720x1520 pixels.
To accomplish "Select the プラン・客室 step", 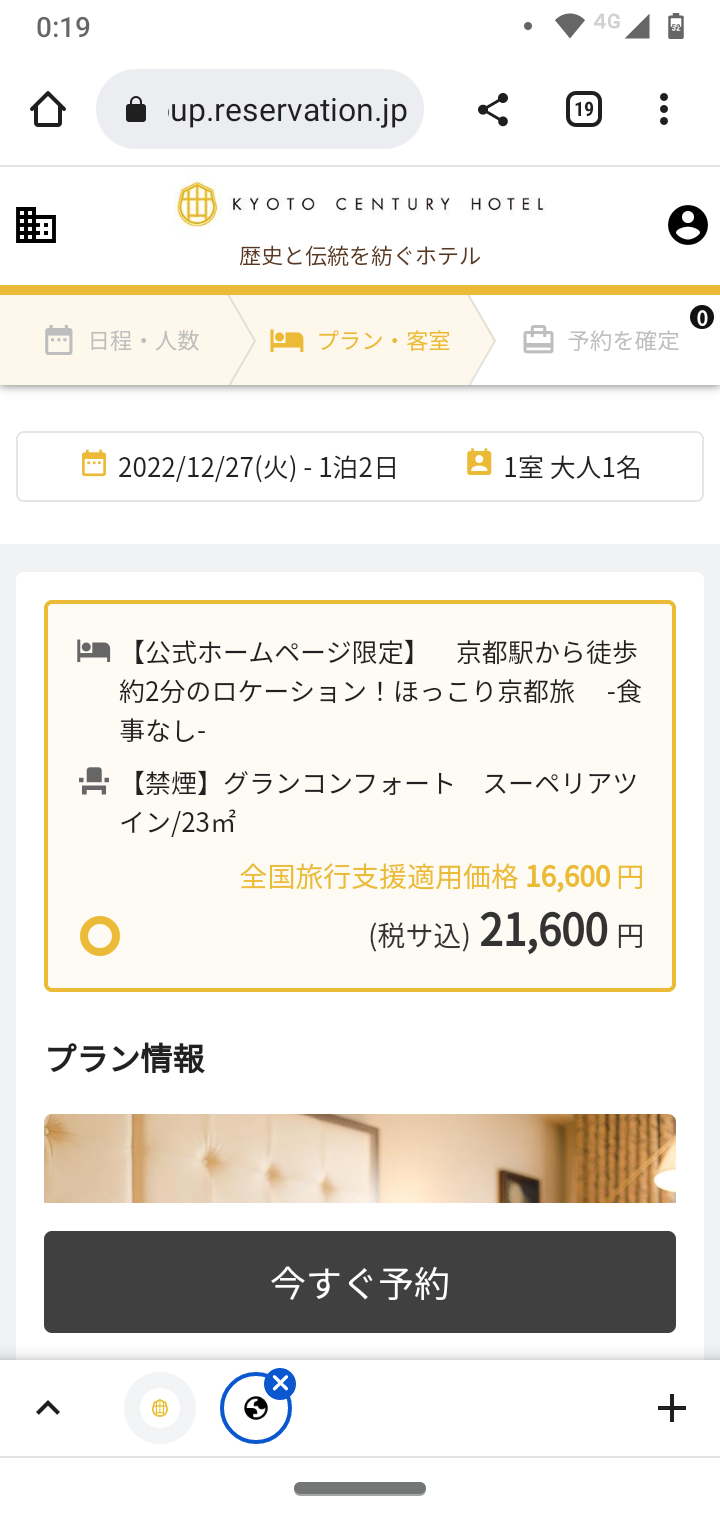I will coord(360,341).
